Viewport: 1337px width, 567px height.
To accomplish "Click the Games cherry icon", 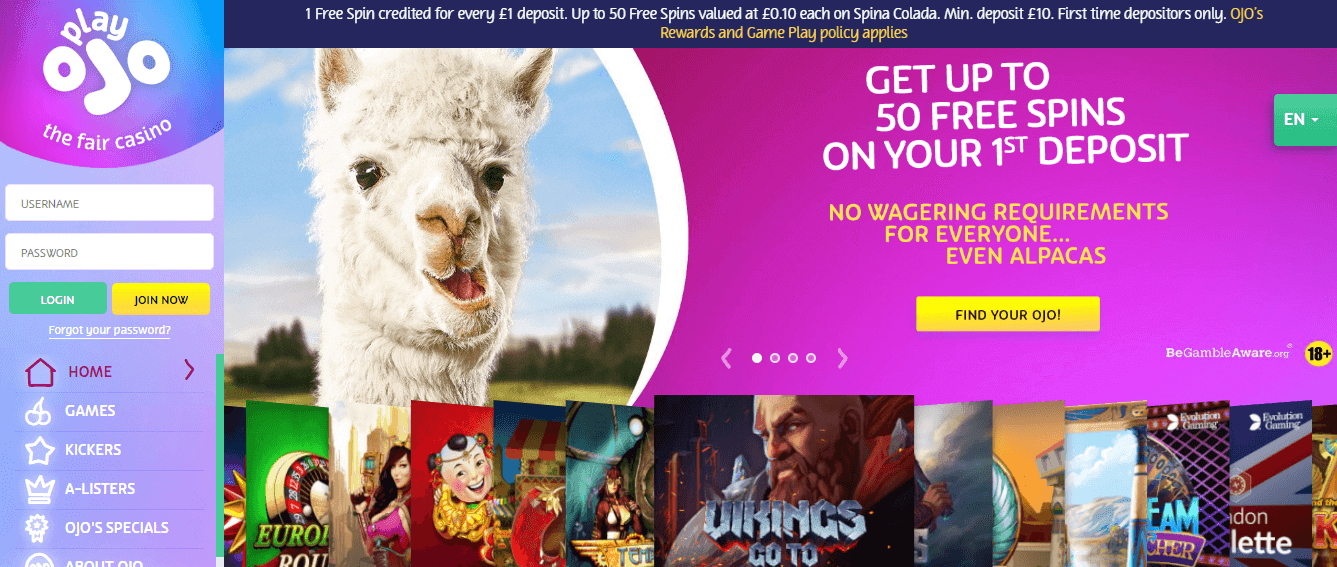I will (x=39, y=411).
